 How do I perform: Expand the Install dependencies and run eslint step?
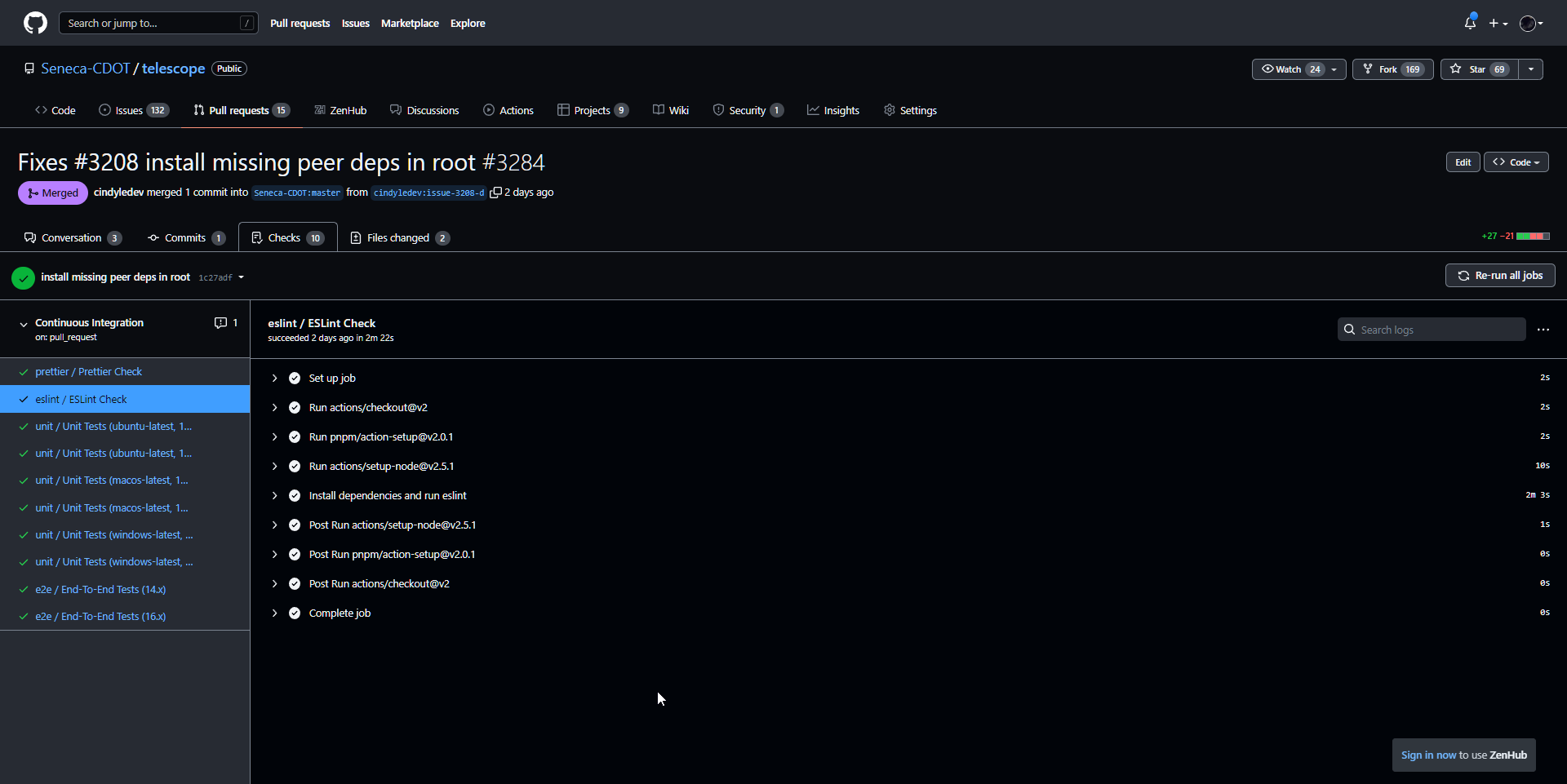[274, 495]
